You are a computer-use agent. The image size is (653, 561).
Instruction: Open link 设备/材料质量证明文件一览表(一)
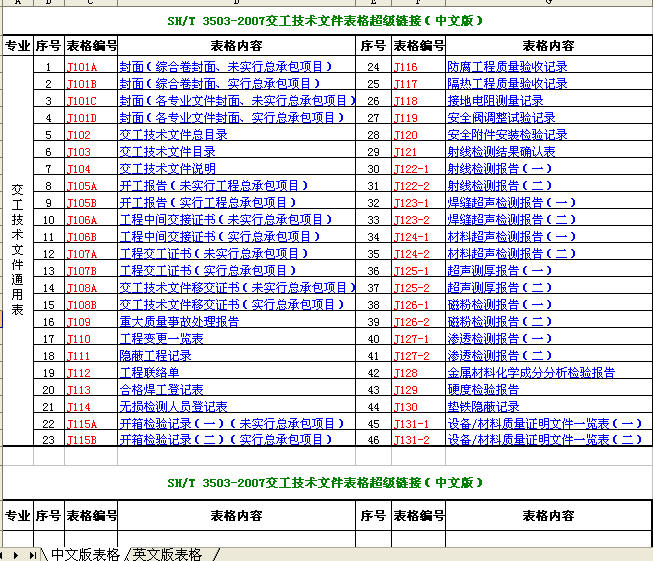tap(545, 424)
